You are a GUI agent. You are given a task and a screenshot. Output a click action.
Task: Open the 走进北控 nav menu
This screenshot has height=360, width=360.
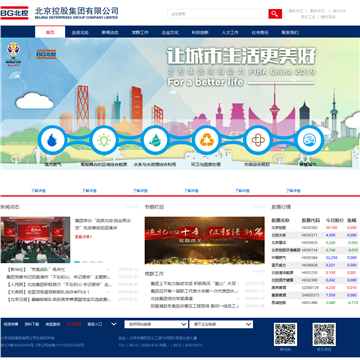click(80, 33)
